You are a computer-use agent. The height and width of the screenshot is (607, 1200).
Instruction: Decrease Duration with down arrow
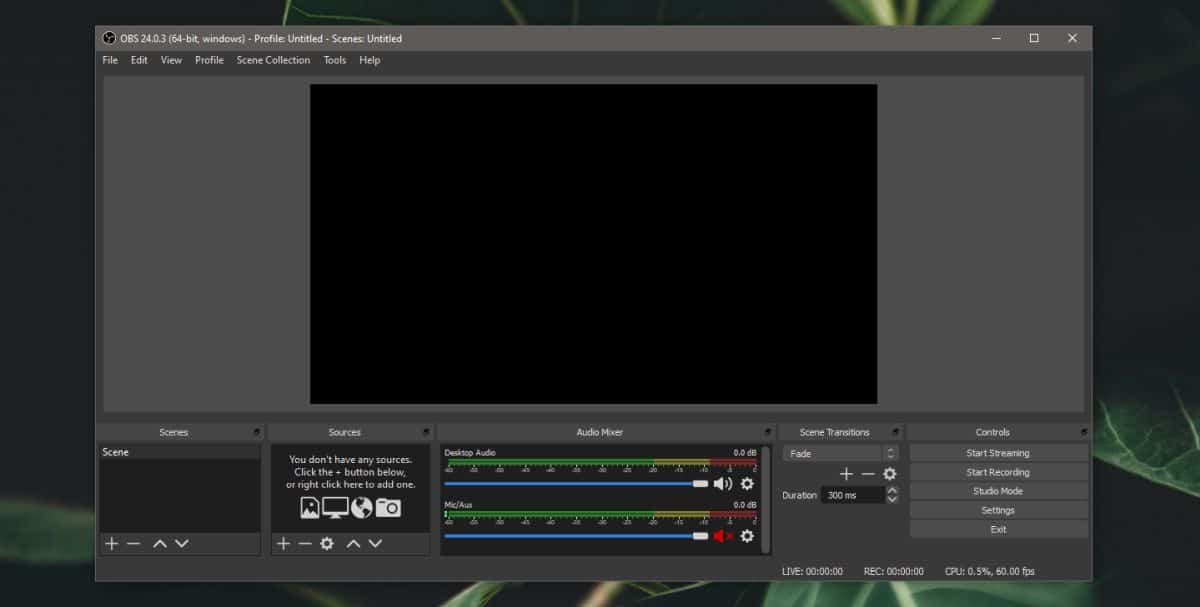pos(892,499)
